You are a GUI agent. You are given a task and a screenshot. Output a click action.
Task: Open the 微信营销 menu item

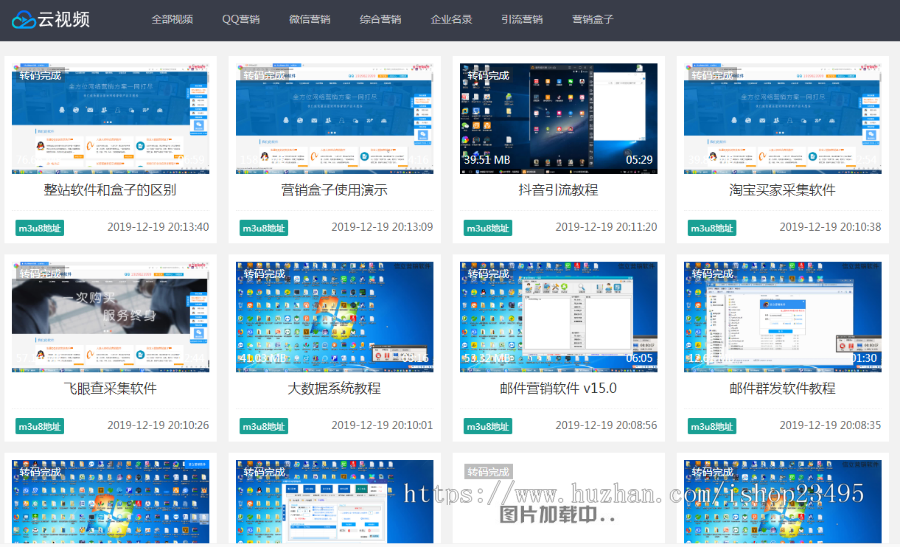(310, 20)
